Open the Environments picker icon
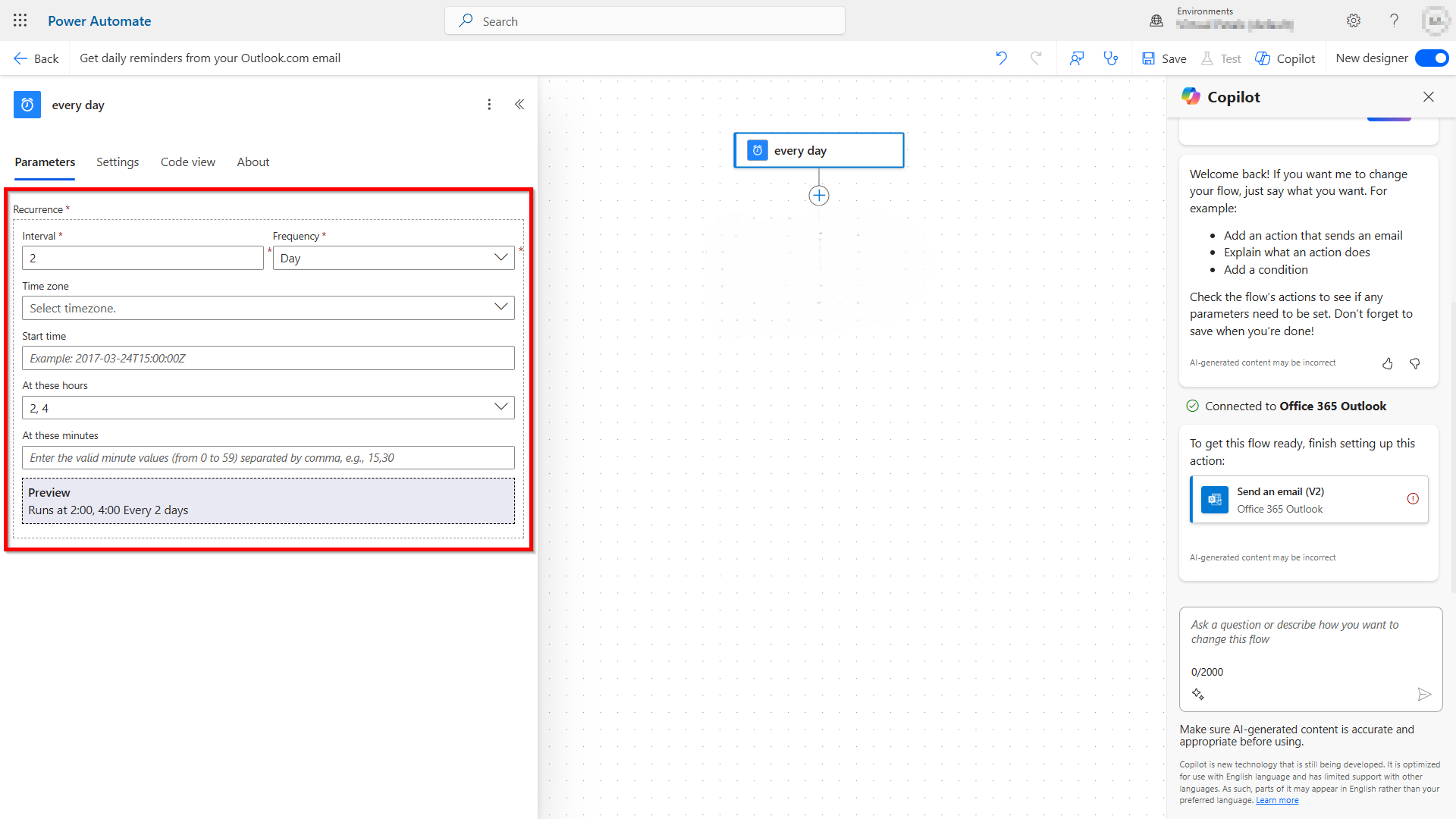The height and width of the screenshot is (819, 1456). pyautogui.click(x=1156, y=20)
